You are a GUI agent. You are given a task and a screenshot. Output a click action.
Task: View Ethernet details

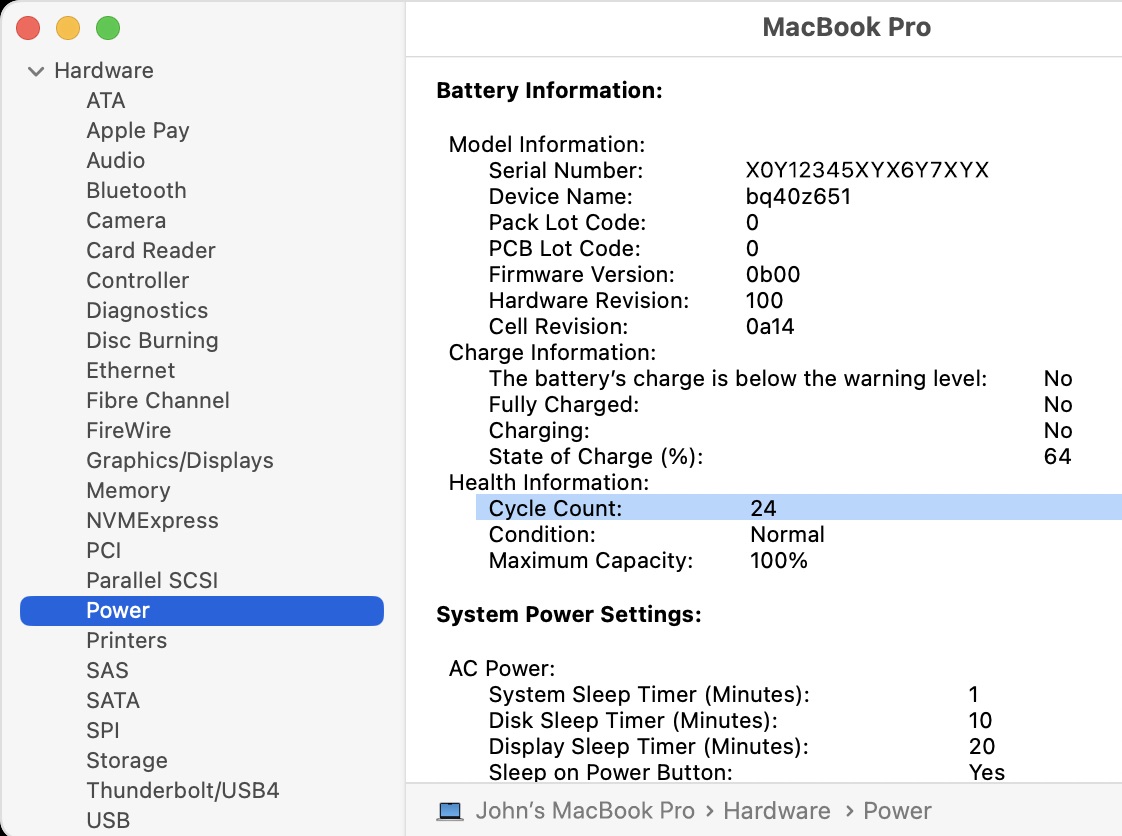(130, 370)
